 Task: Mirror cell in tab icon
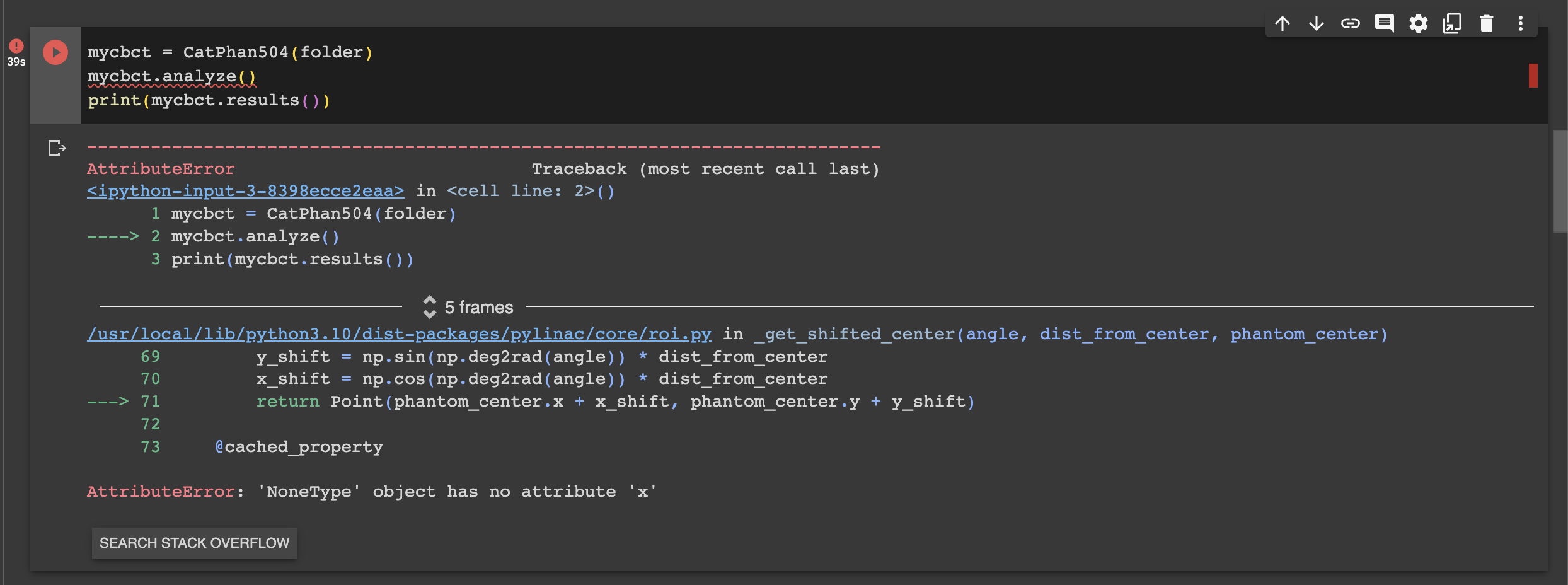1453,24
